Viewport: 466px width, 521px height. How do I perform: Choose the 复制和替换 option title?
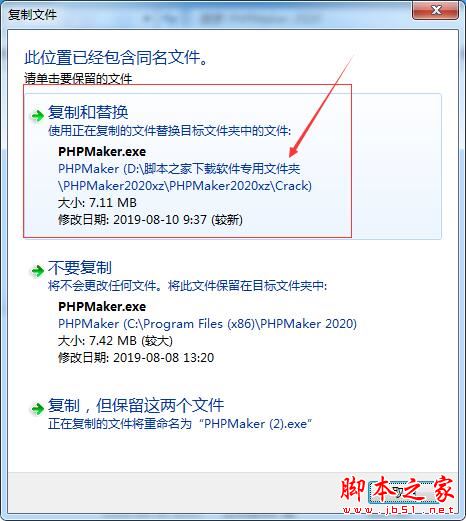(88, 112)
